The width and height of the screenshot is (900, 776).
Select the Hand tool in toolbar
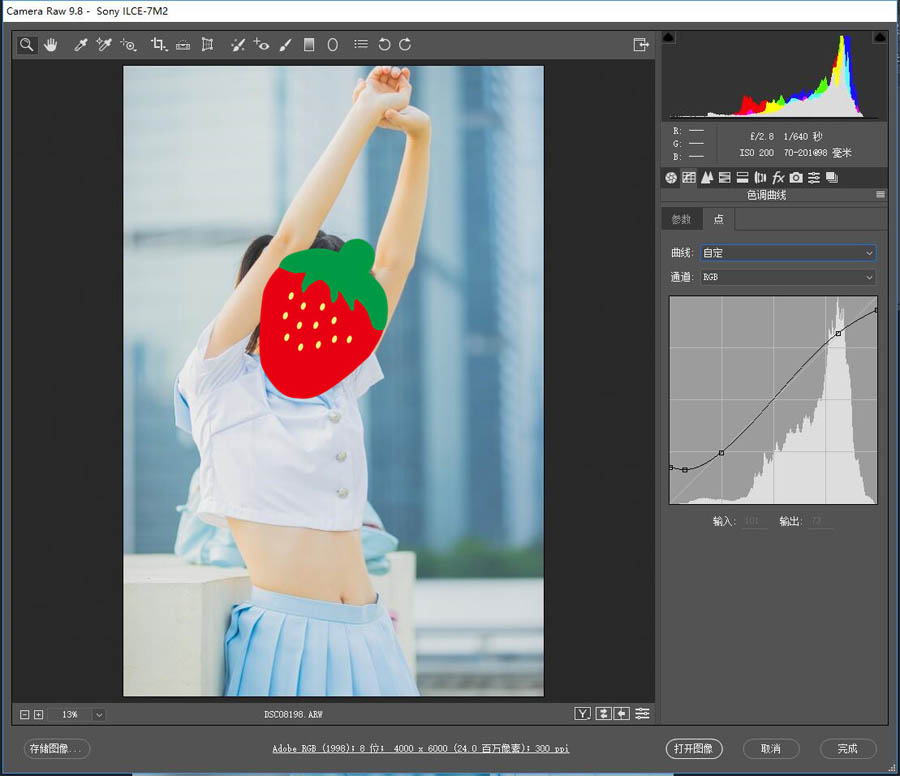[50, 45]
